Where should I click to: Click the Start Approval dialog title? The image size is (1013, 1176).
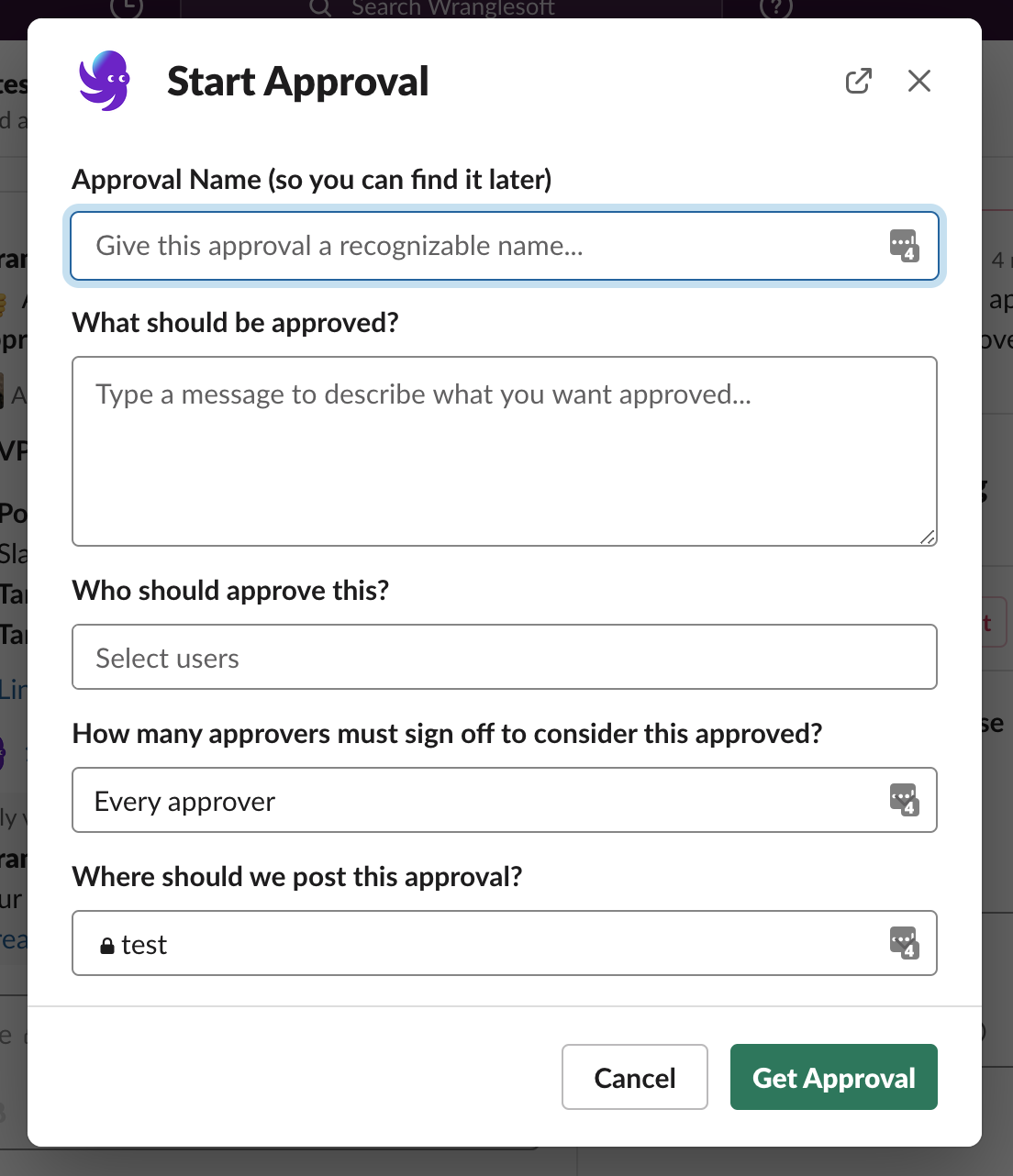click(297, 81)
